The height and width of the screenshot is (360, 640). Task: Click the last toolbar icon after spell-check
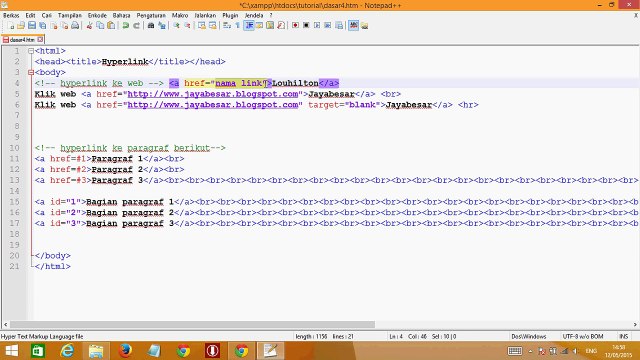[364, 25]
